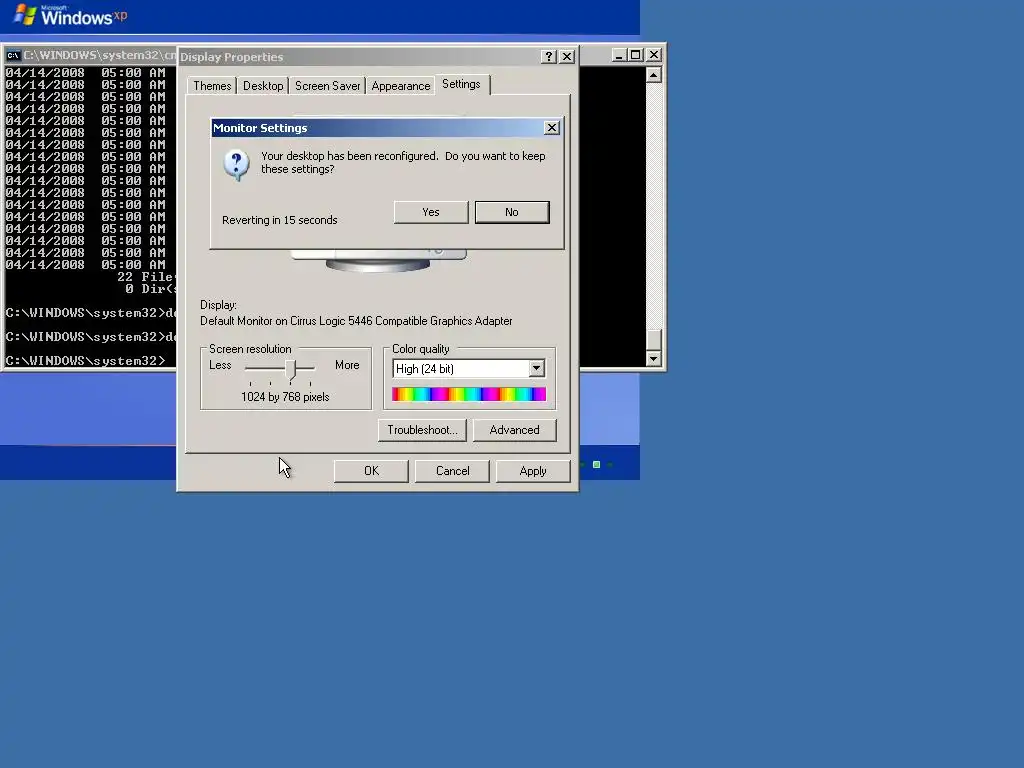Close the Display Properties window

567,57
